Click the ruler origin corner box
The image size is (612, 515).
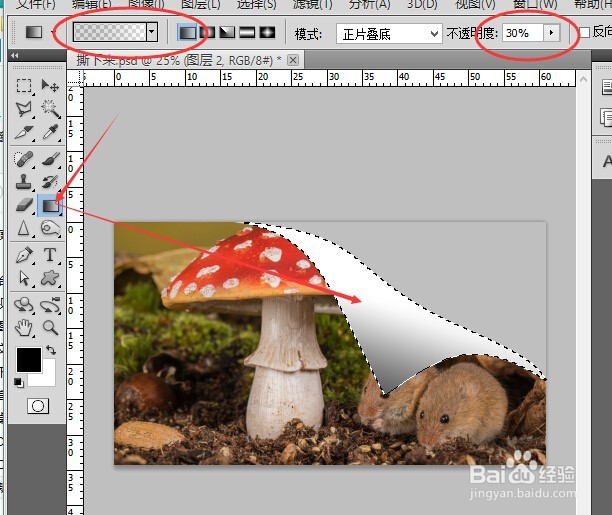tap(75, 78)
